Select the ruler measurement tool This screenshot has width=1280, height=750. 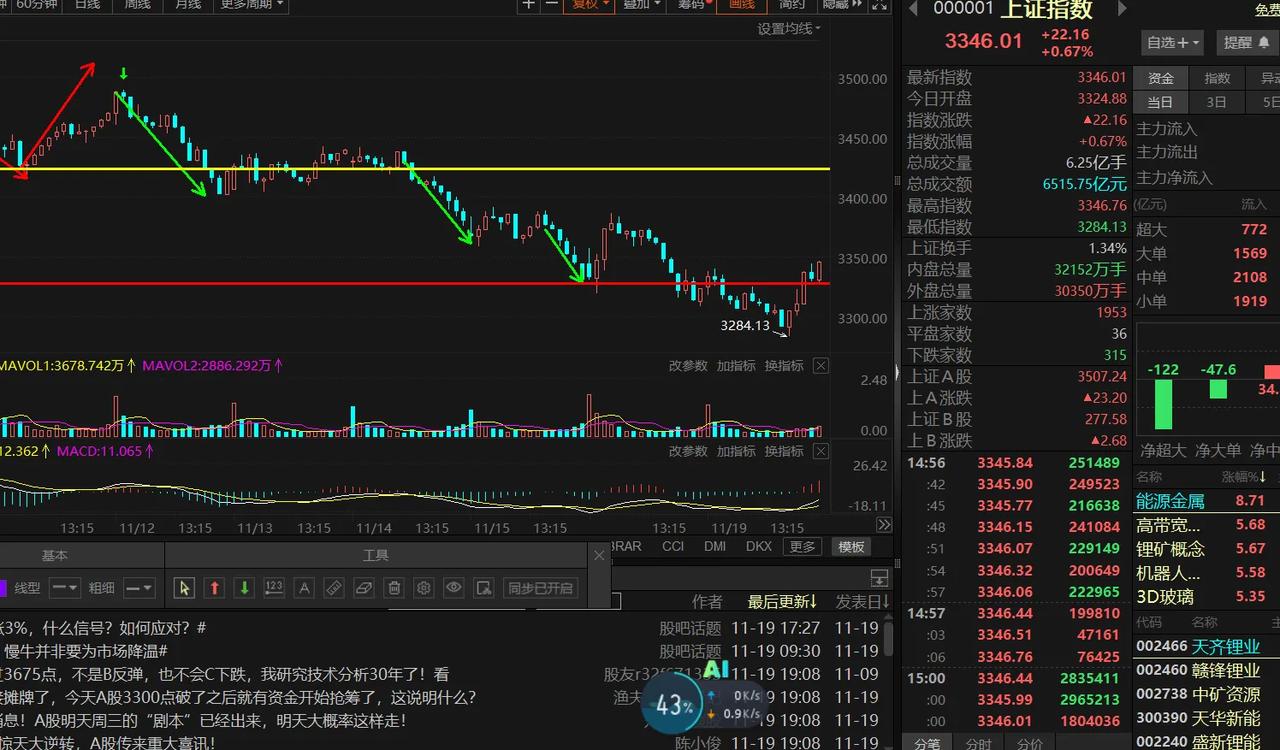pos(334,588)
